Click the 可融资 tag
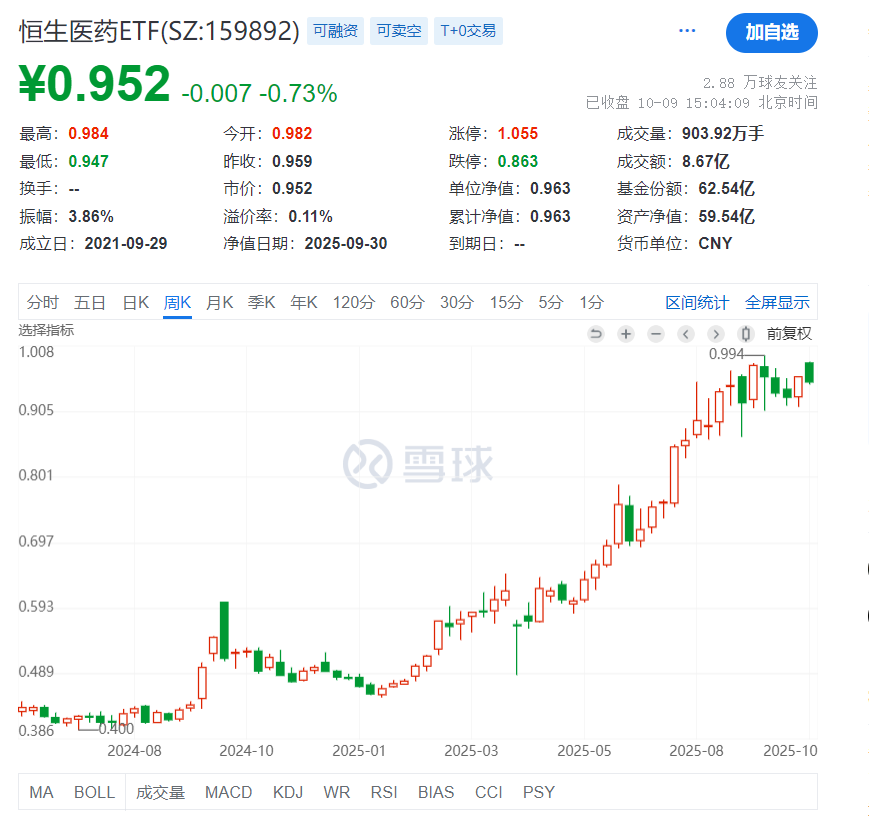Viewport: 869px width, 826px height. click(335, 30)
